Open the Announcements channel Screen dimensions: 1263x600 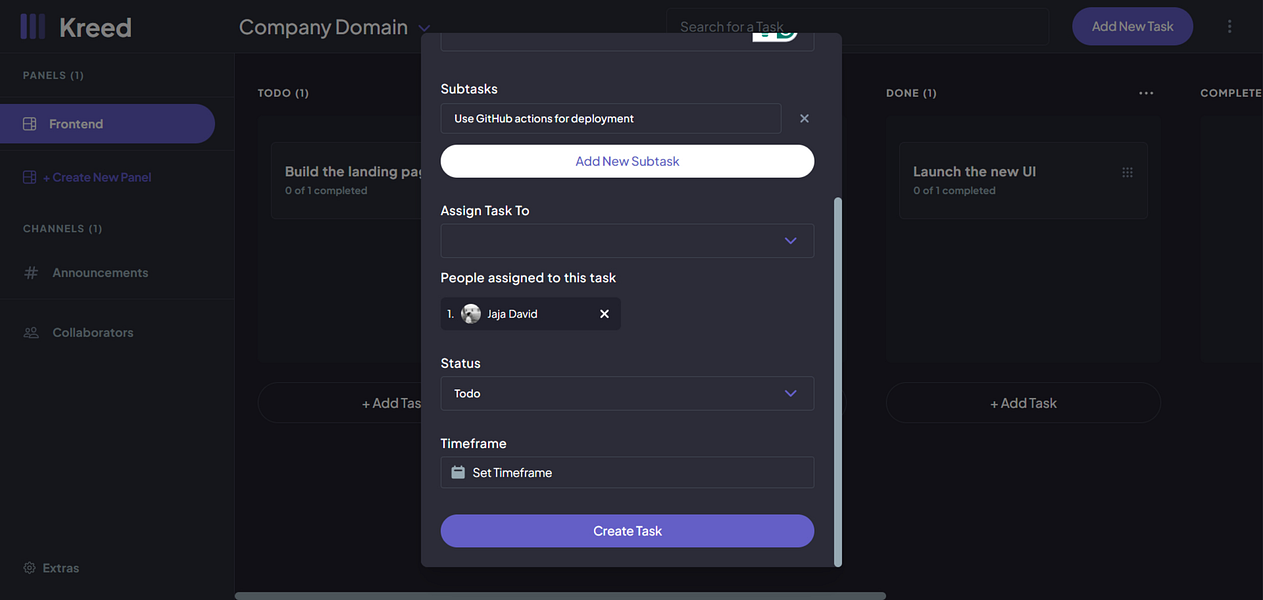point(100,272)
